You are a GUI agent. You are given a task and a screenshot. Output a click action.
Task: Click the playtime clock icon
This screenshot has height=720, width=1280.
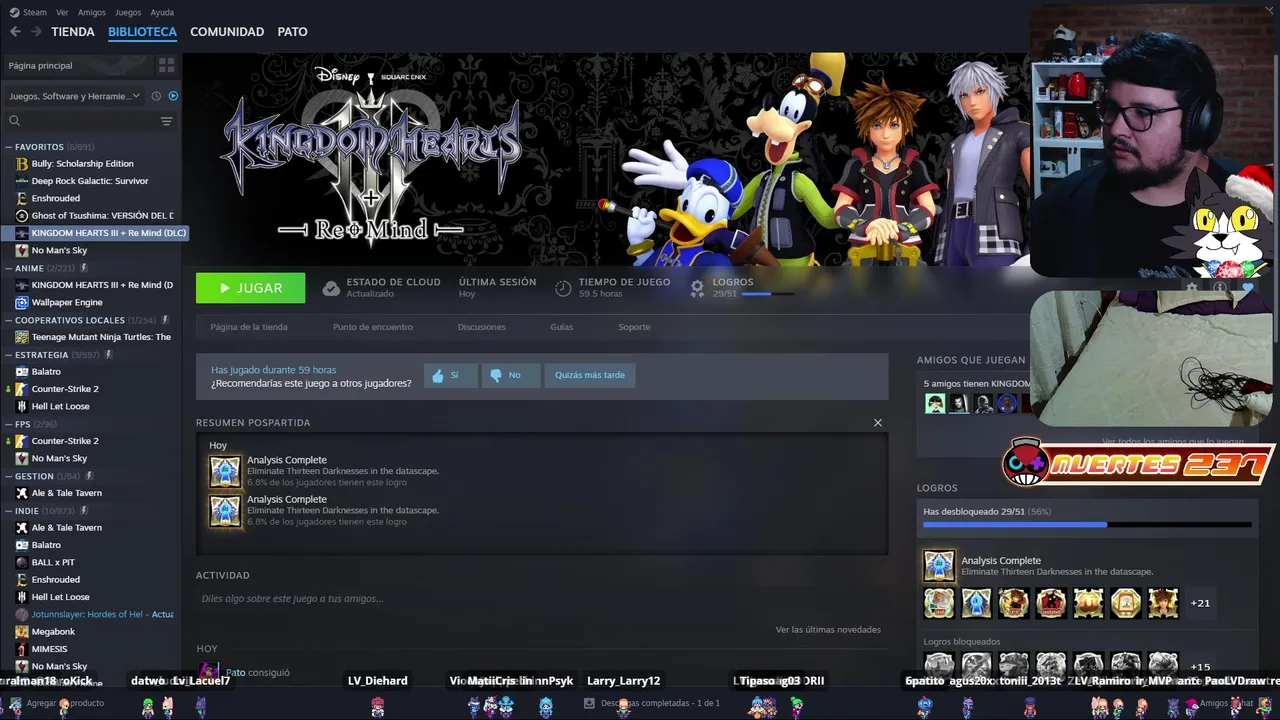tap(563, 288)
